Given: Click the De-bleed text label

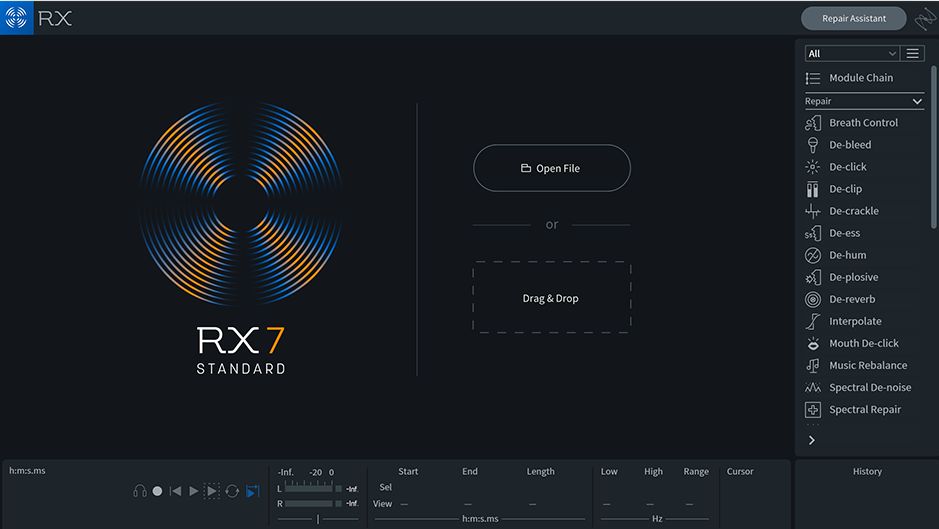Looking at the screenshot, I should click(x=850, y=145).
